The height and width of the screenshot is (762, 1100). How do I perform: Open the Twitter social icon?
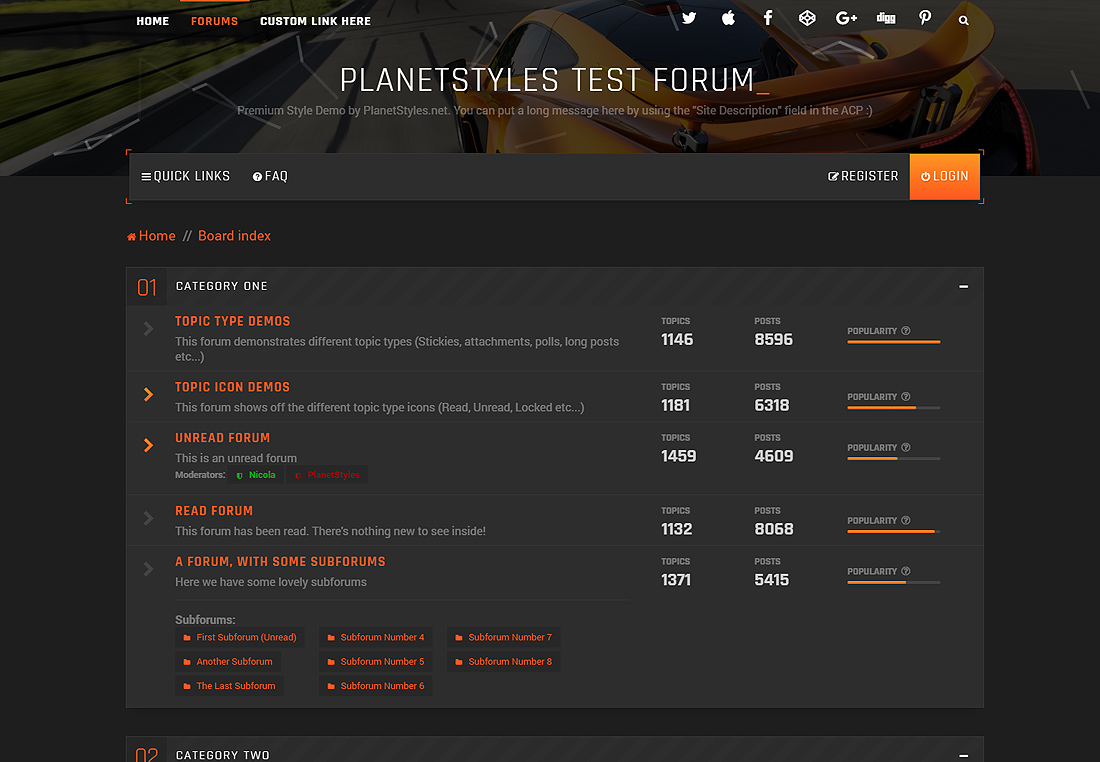[x=689, y=18]
